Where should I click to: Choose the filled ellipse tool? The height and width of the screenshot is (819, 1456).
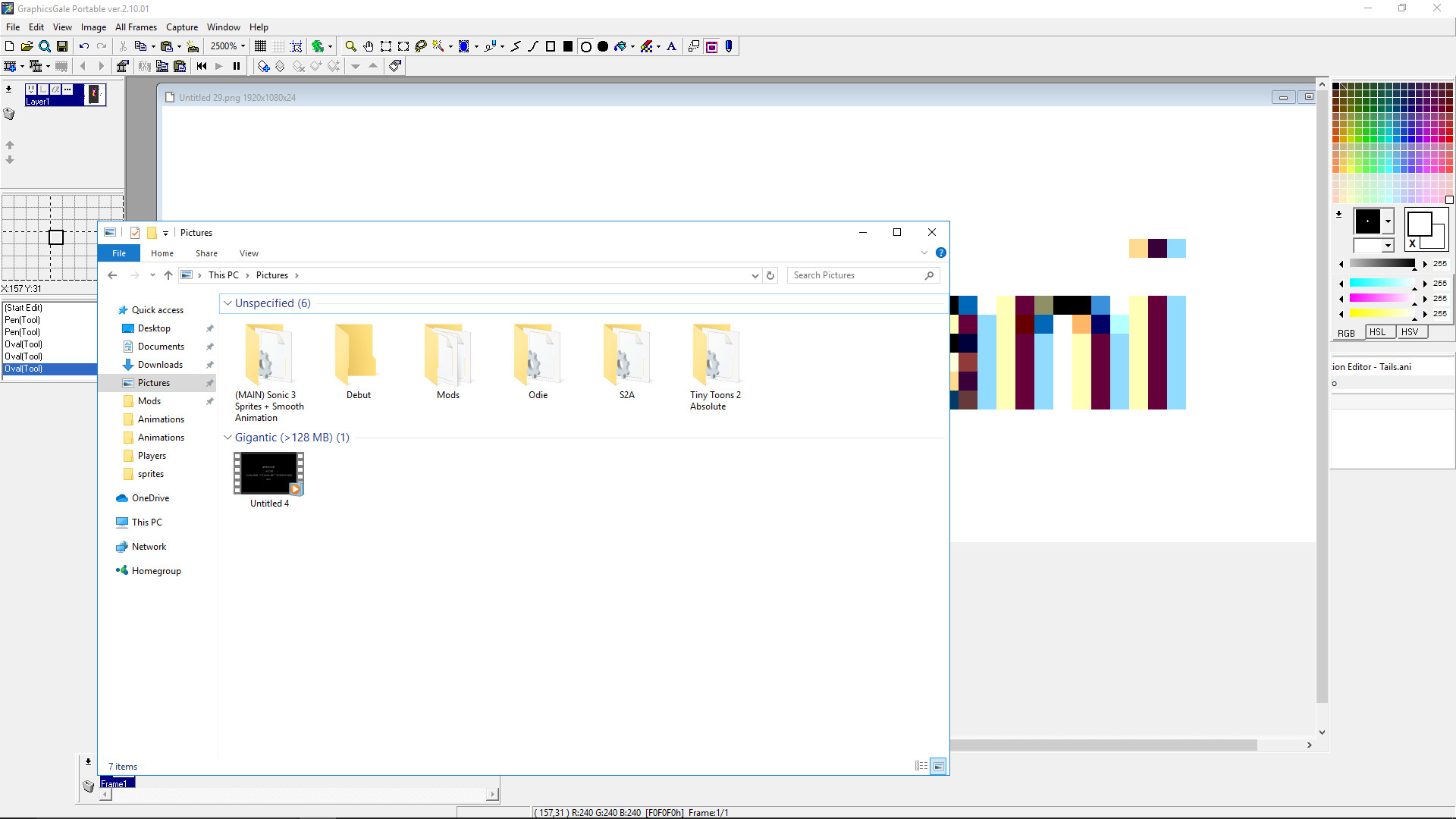point(603,45)
